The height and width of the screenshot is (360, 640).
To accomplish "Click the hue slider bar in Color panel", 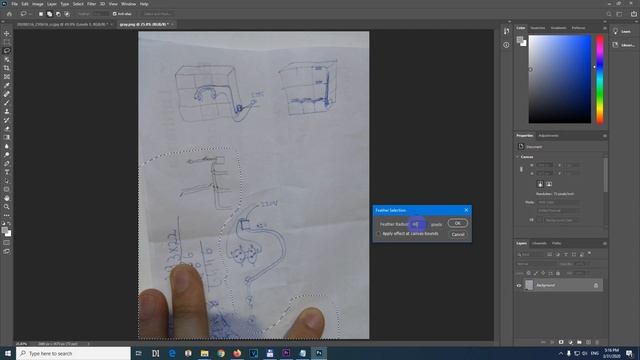I will (600, 79).
